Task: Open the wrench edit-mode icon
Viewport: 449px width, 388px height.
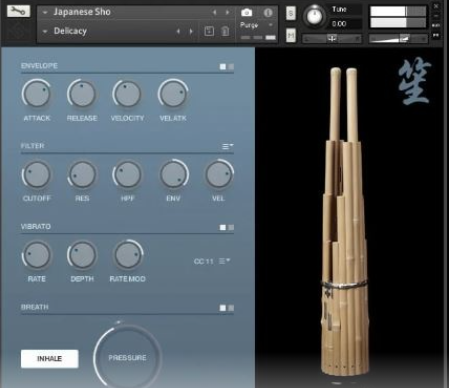Action: coord(18,11)
